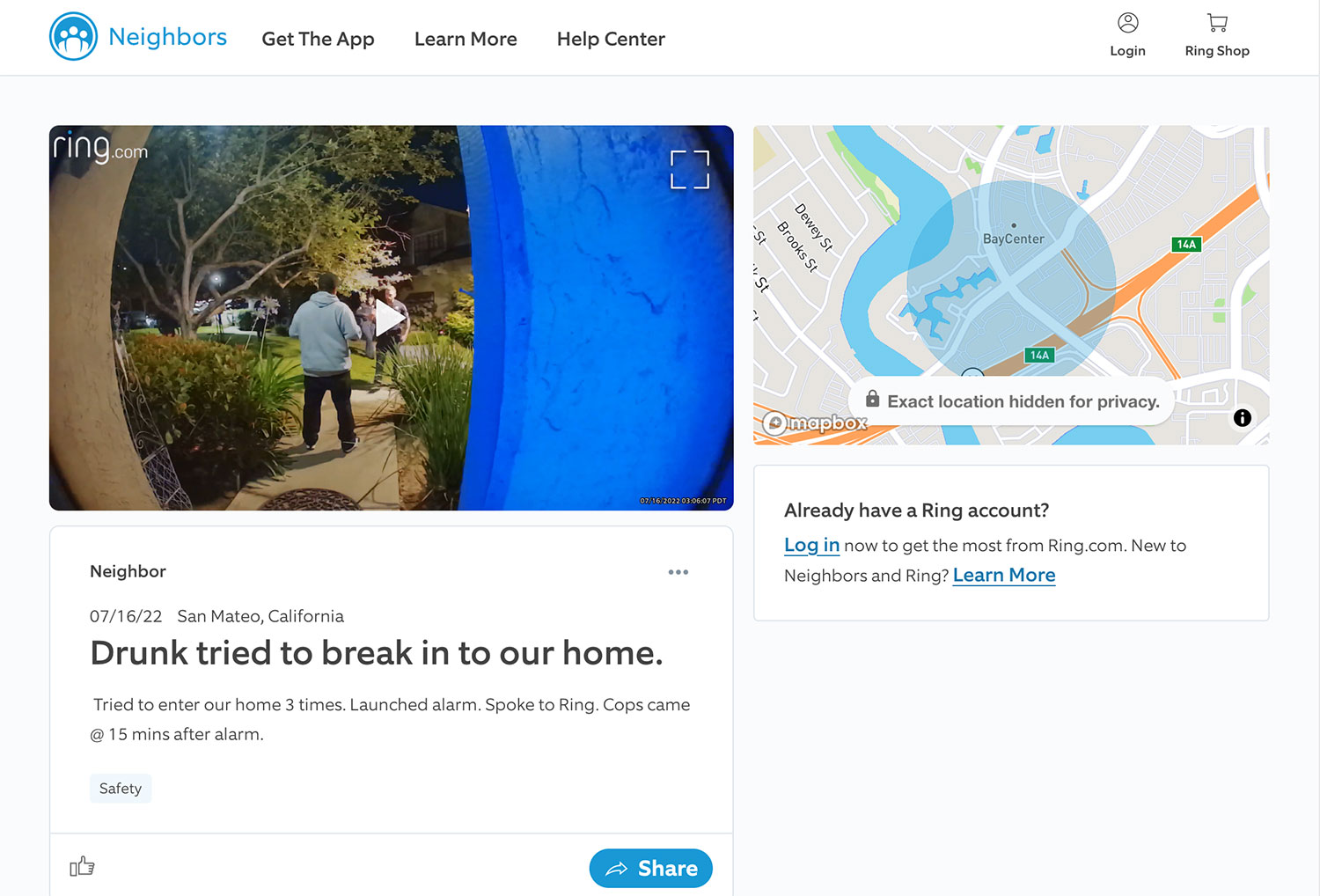Open the Help Center menu item

point(611,39)
